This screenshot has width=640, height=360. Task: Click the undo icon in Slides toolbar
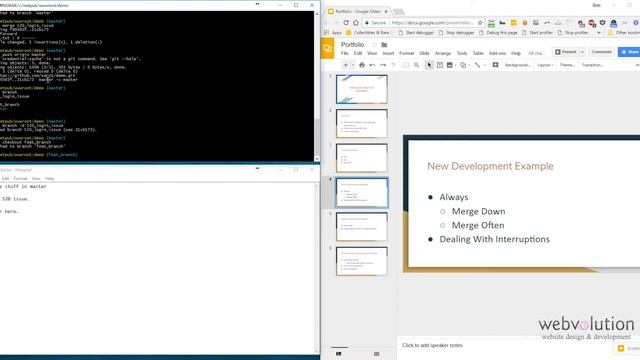372,65
